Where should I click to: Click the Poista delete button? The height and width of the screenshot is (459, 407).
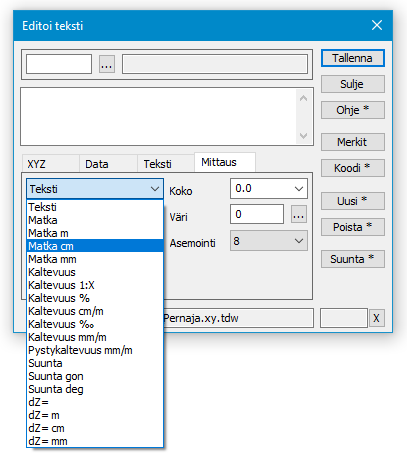[x=353, y=227]
